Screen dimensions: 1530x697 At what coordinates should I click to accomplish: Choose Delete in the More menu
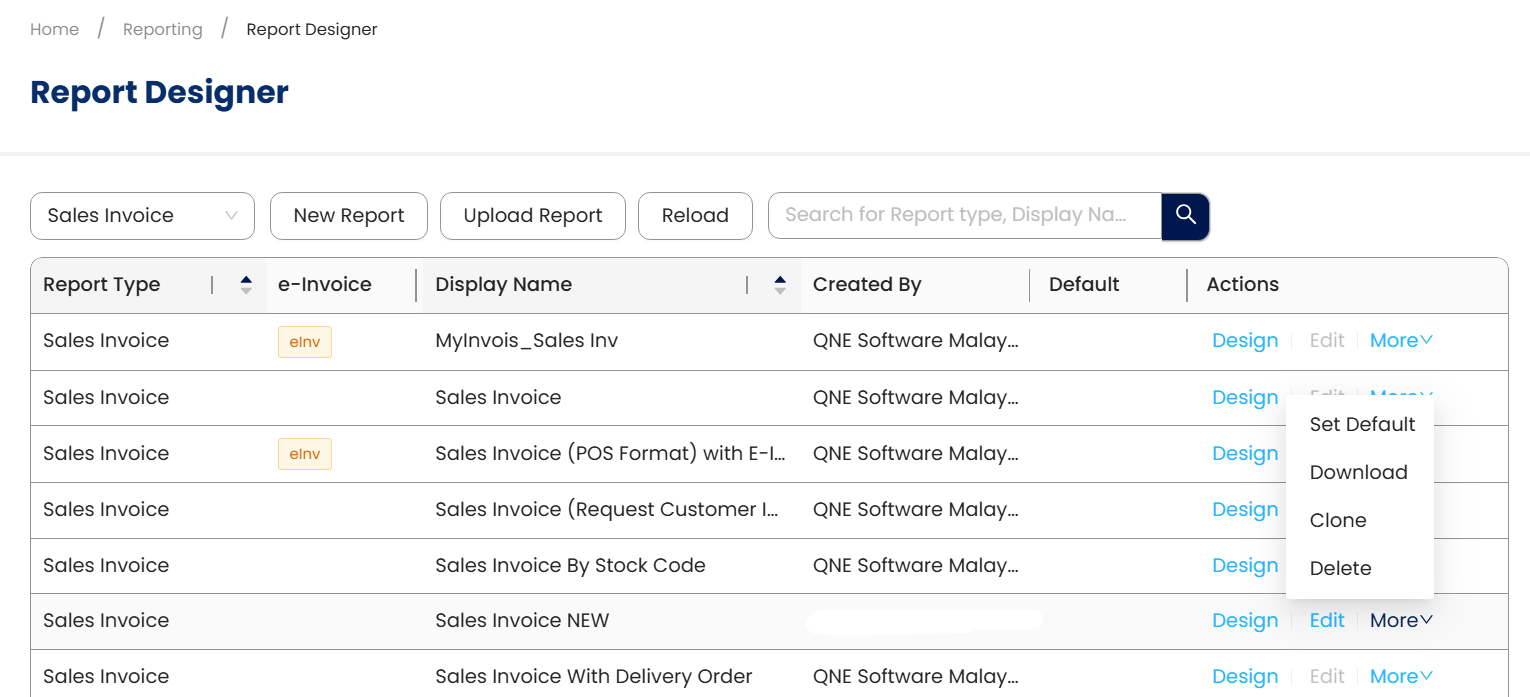[1340, 568]
